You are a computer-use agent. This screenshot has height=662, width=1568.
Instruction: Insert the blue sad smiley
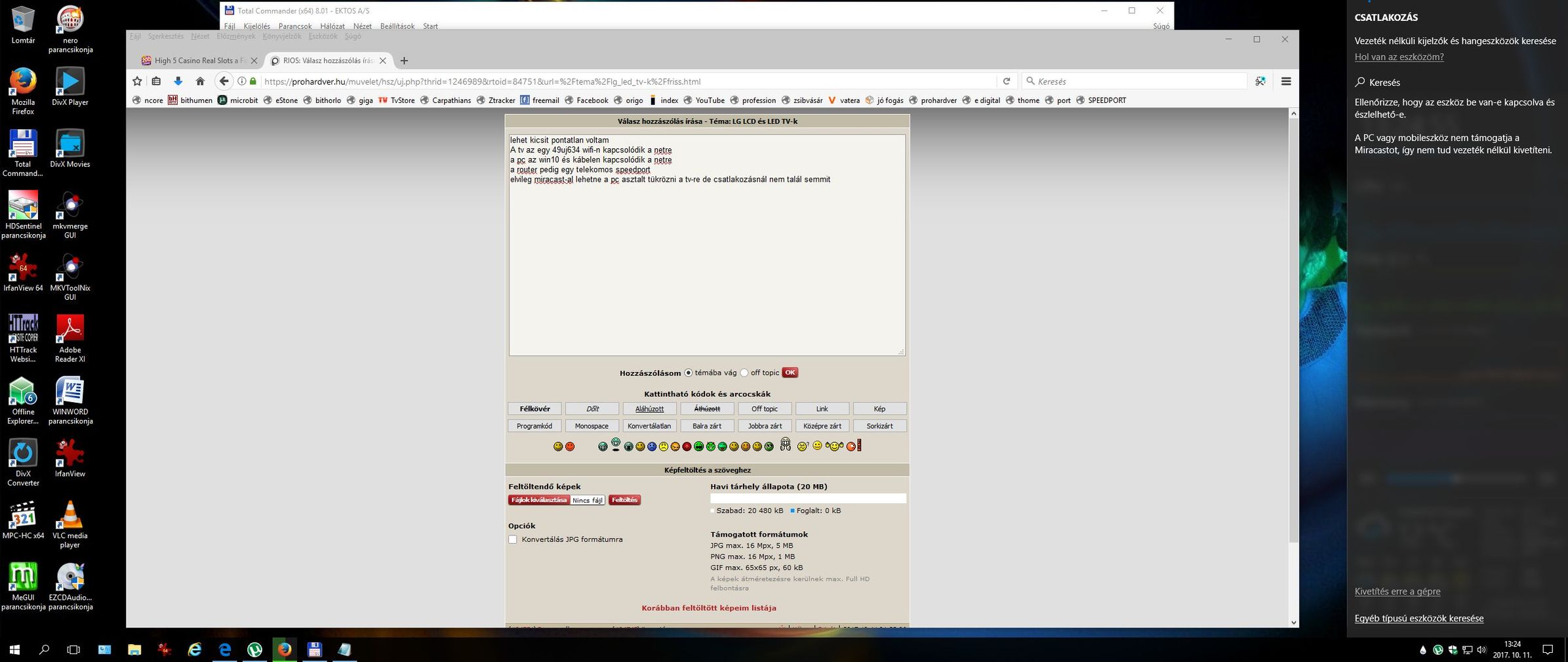coord(652,446)
